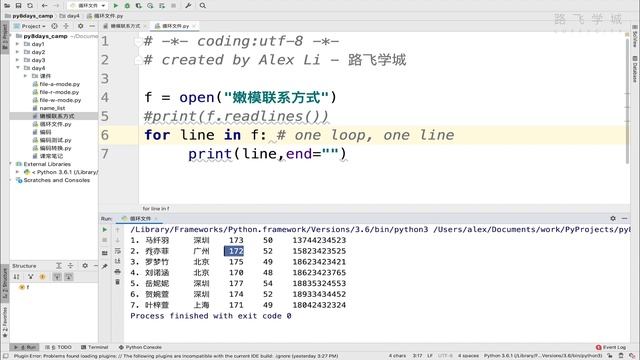Expand 课件 folder arrow
Image resolution: width=640 pixels, height=360 pixels.
pyautogui.click(x=25, y=76)
